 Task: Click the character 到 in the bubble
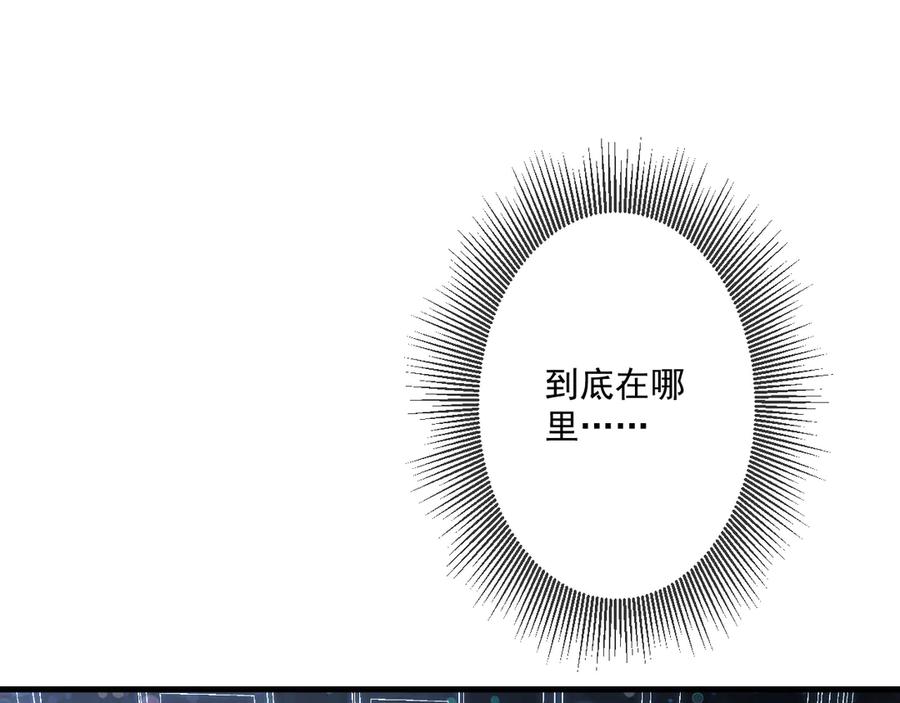coord(563,386)
